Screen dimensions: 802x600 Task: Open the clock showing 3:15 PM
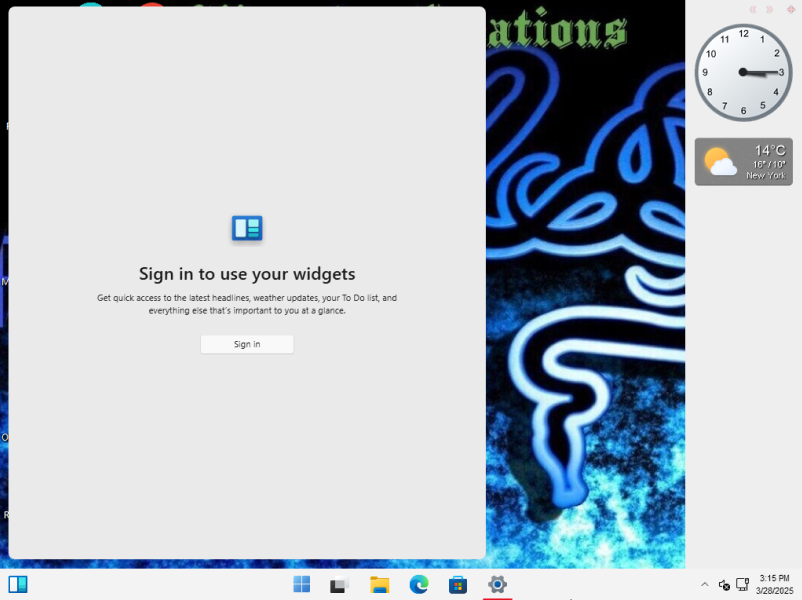774,578
